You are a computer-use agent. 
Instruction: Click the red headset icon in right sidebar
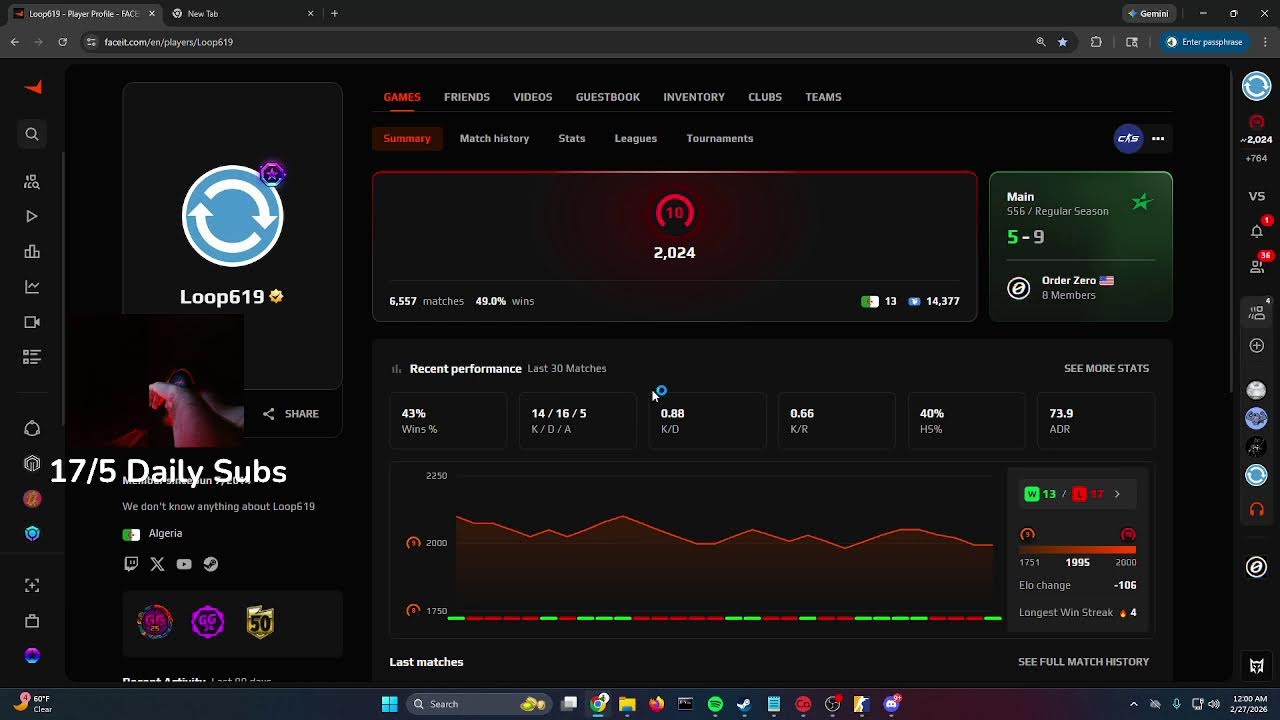tap(1257, 510)
